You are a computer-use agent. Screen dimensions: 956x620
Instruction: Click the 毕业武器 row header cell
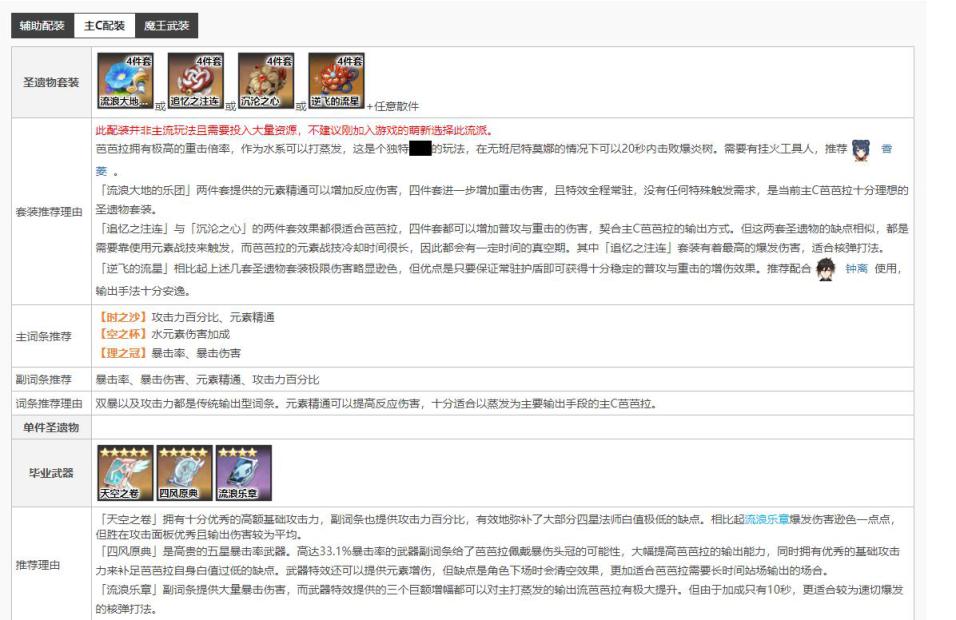(x=51, y=472)
